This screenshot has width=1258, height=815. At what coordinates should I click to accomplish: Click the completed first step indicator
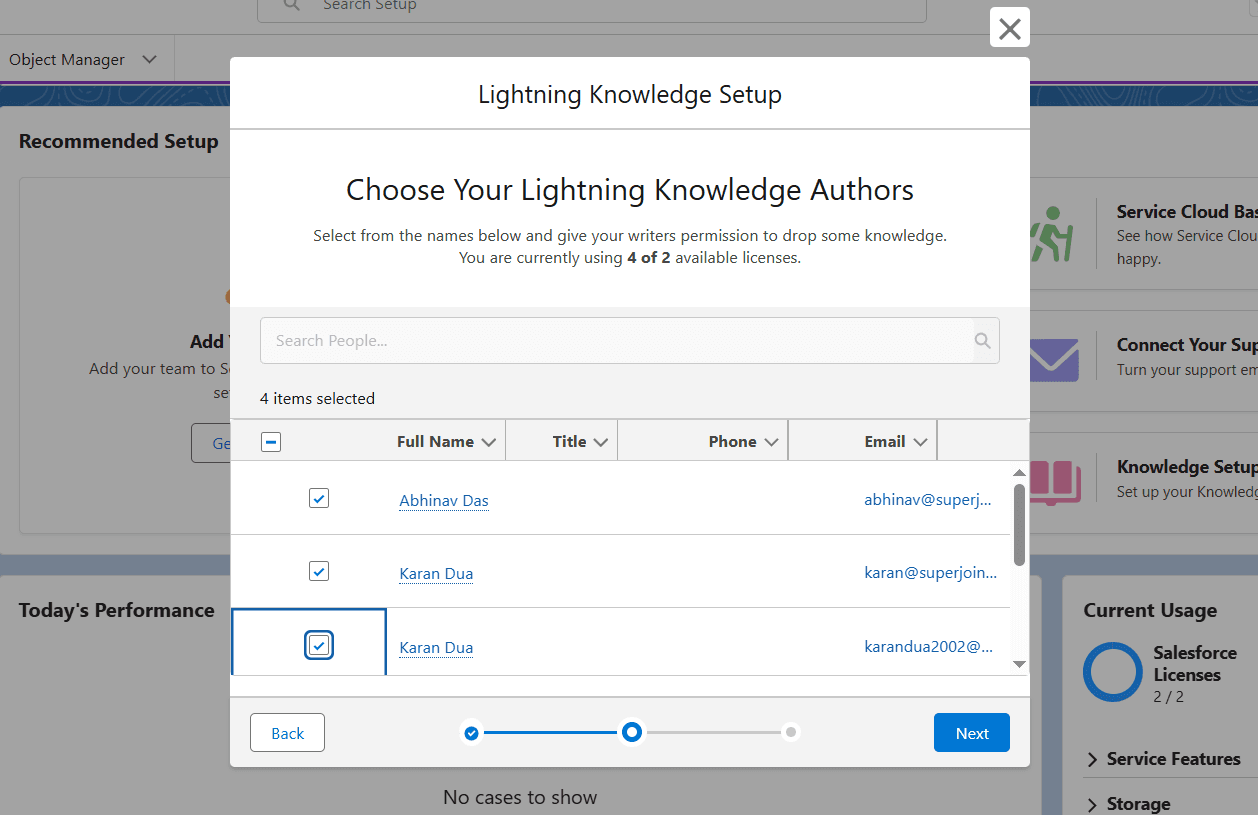tap(471, 733)
